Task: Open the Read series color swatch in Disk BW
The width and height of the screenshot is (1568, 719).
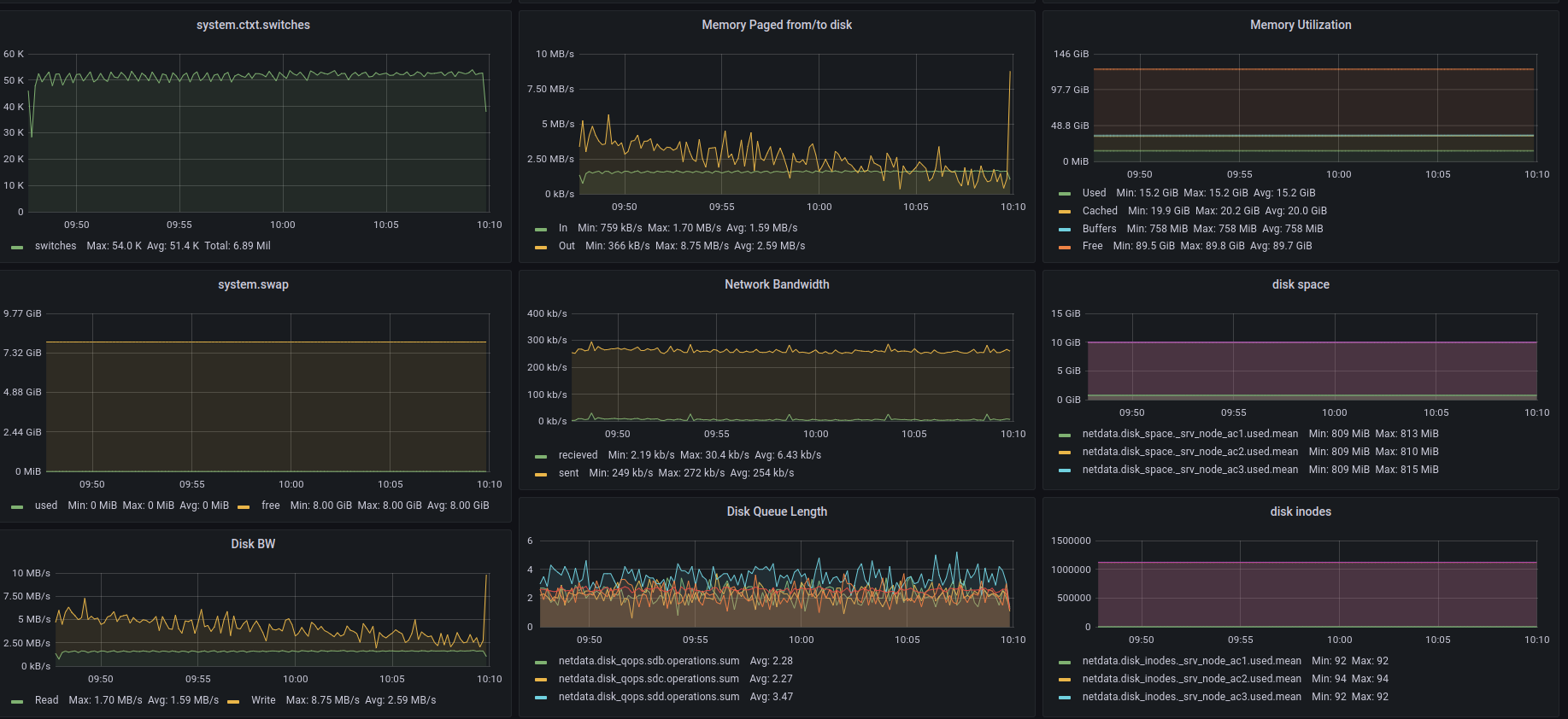Action: [x=17, y=701]
